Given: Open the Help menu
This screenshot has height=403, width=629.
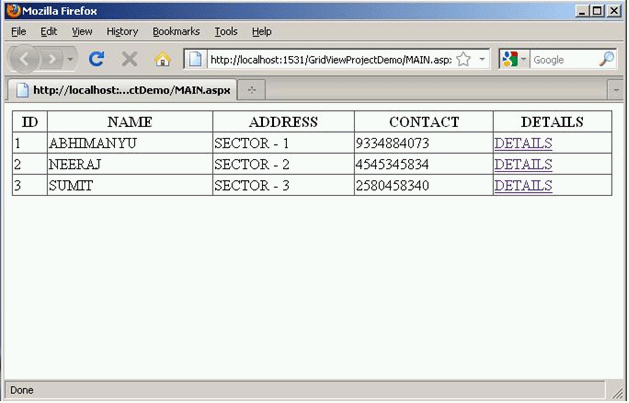Looking at the screenshot, I should 262,31.
